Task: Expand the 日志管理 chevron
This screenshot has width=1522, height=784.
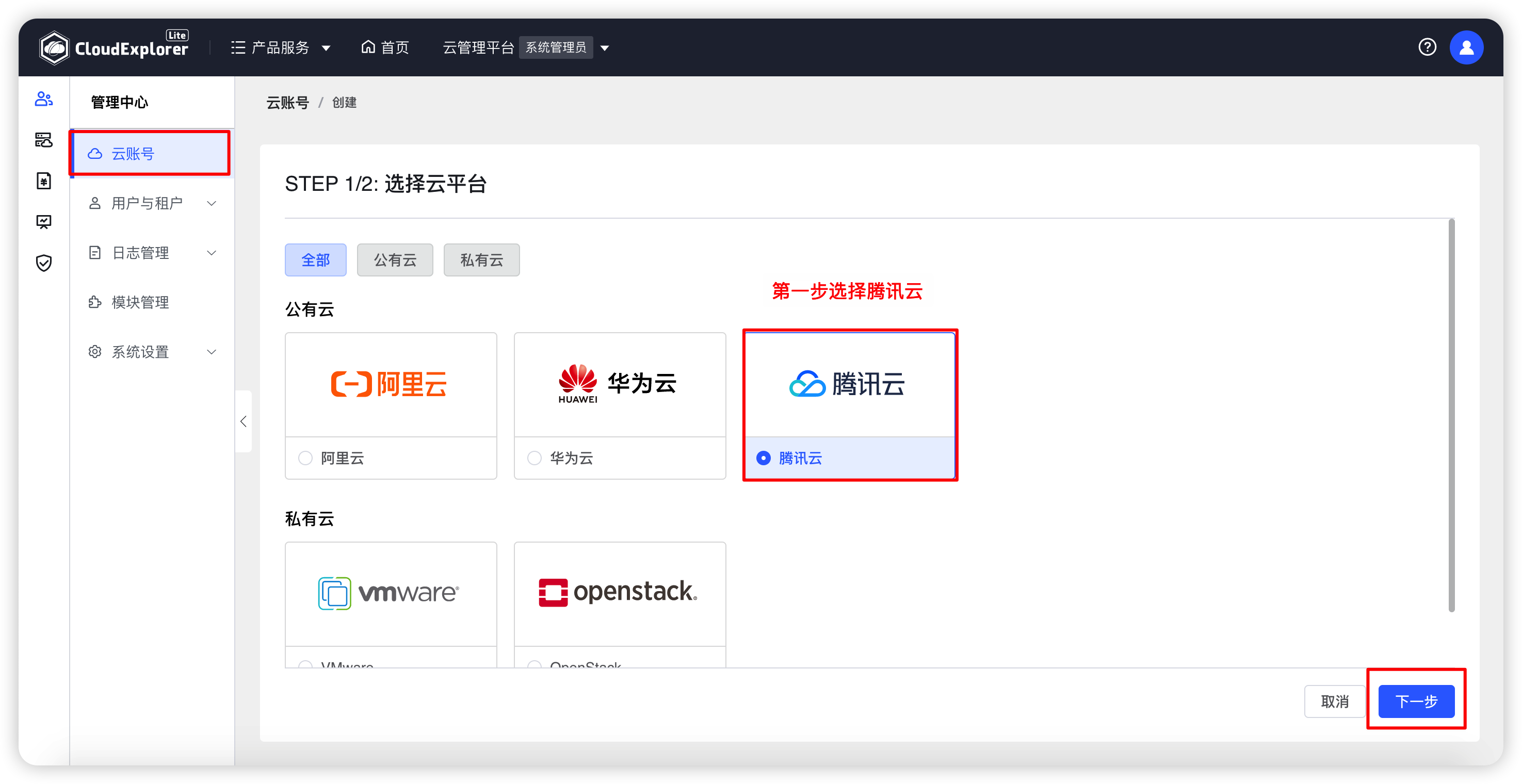Action: tap(212, 253)
